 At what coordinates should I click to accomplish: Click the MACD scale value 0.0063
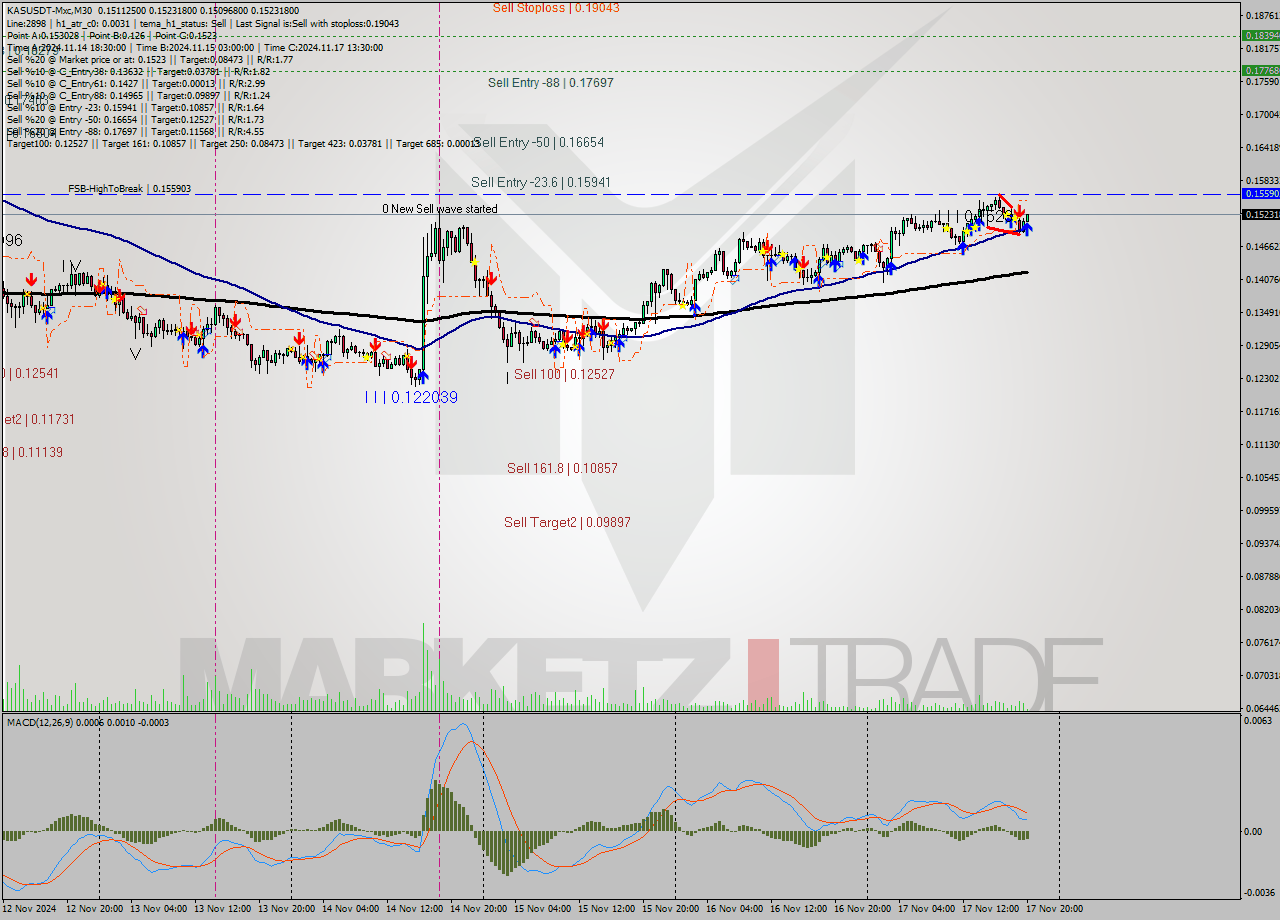1259,720
